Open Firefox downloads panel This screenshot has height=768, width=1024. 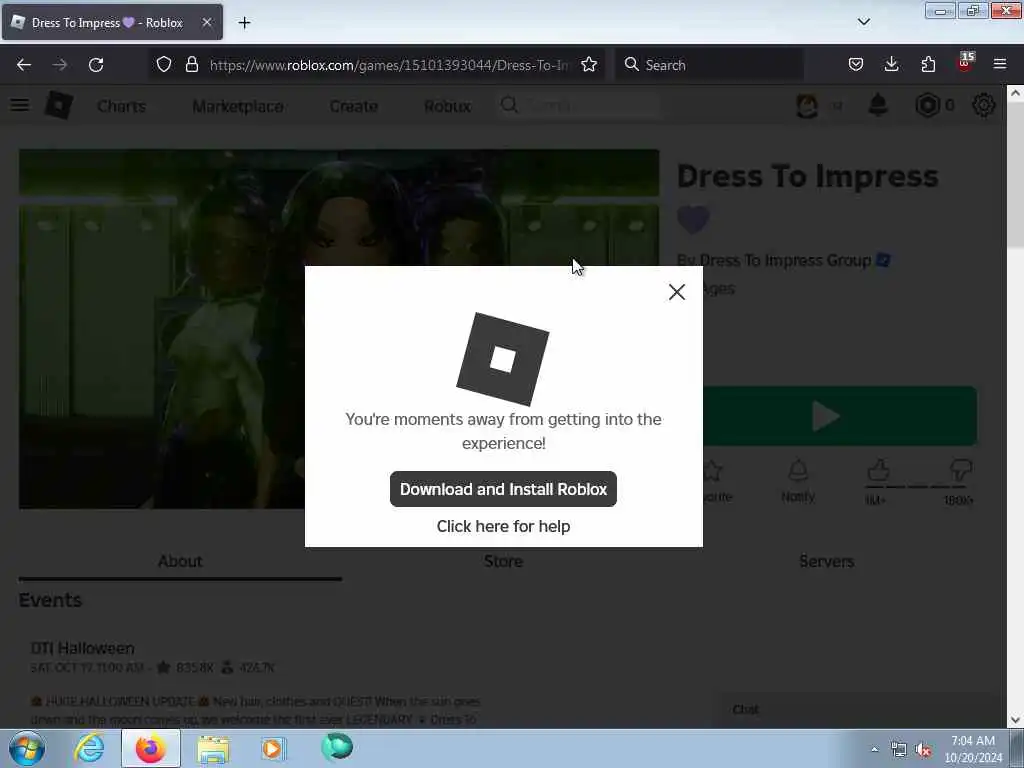tap(891, 65)
